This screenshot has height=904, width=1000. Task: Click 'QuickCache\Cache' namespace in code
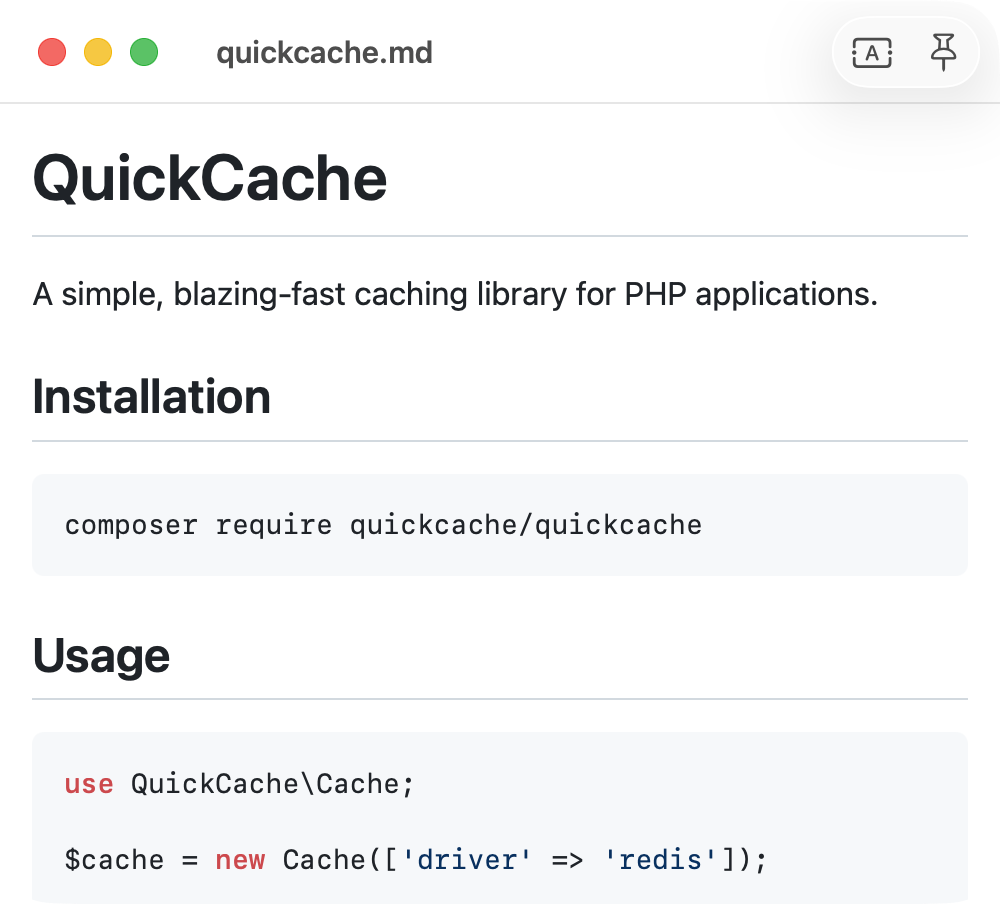point(264,784)
